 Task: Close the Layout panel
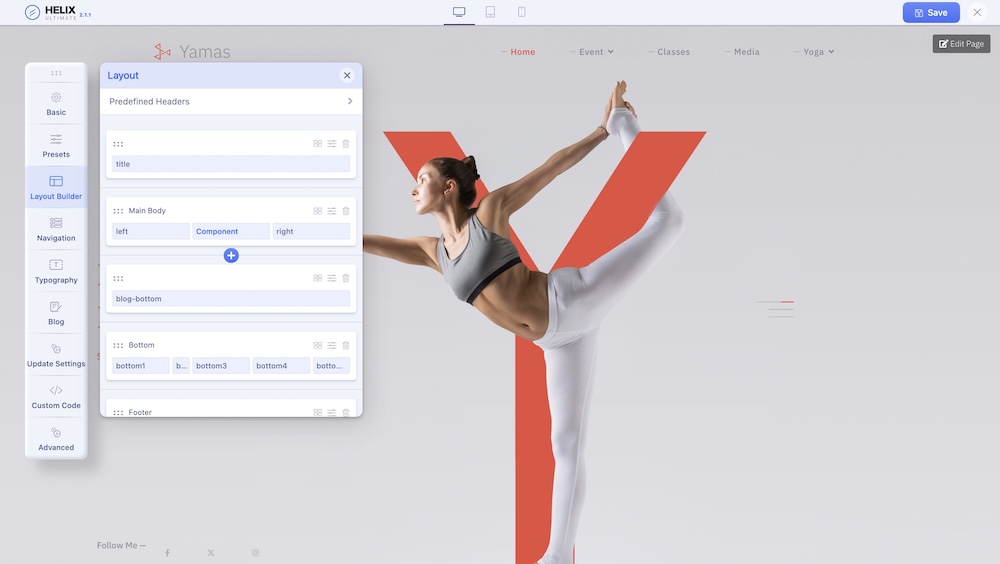[x=347, y=75]
